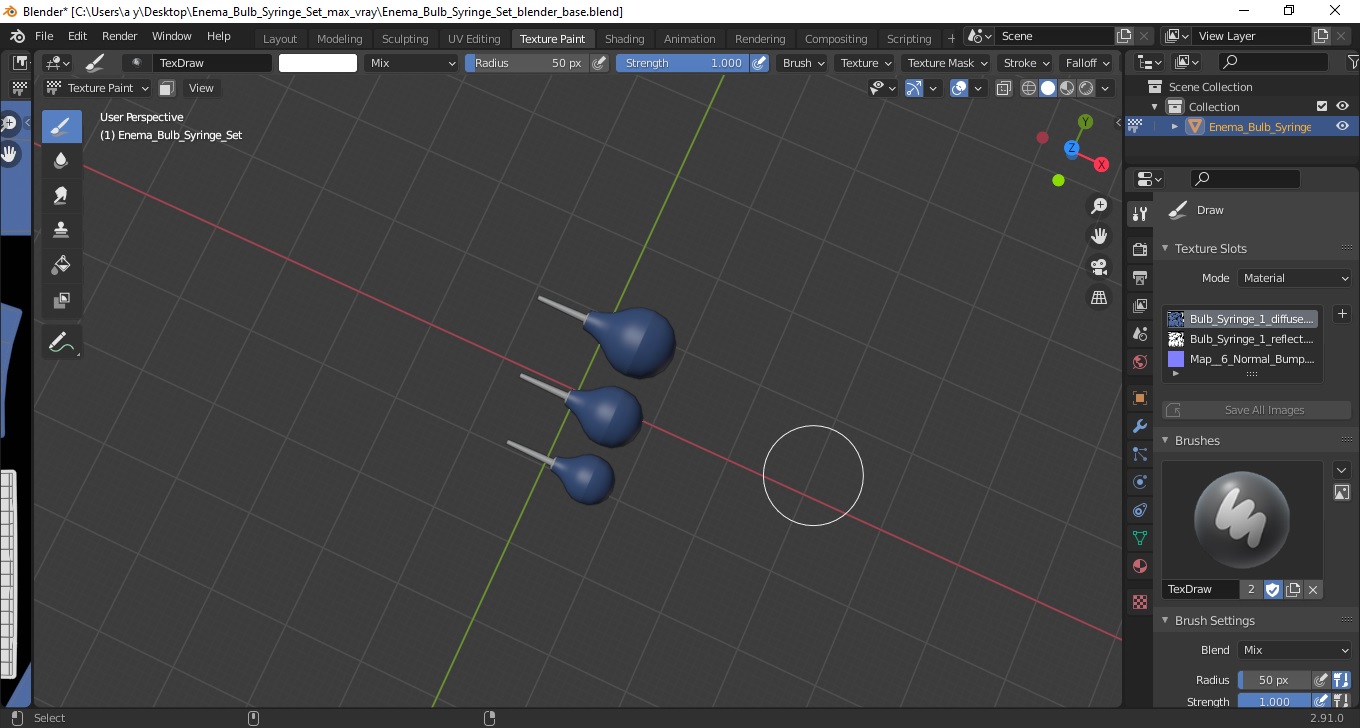Toggle paint mask face selection

(x=167, y=88)
